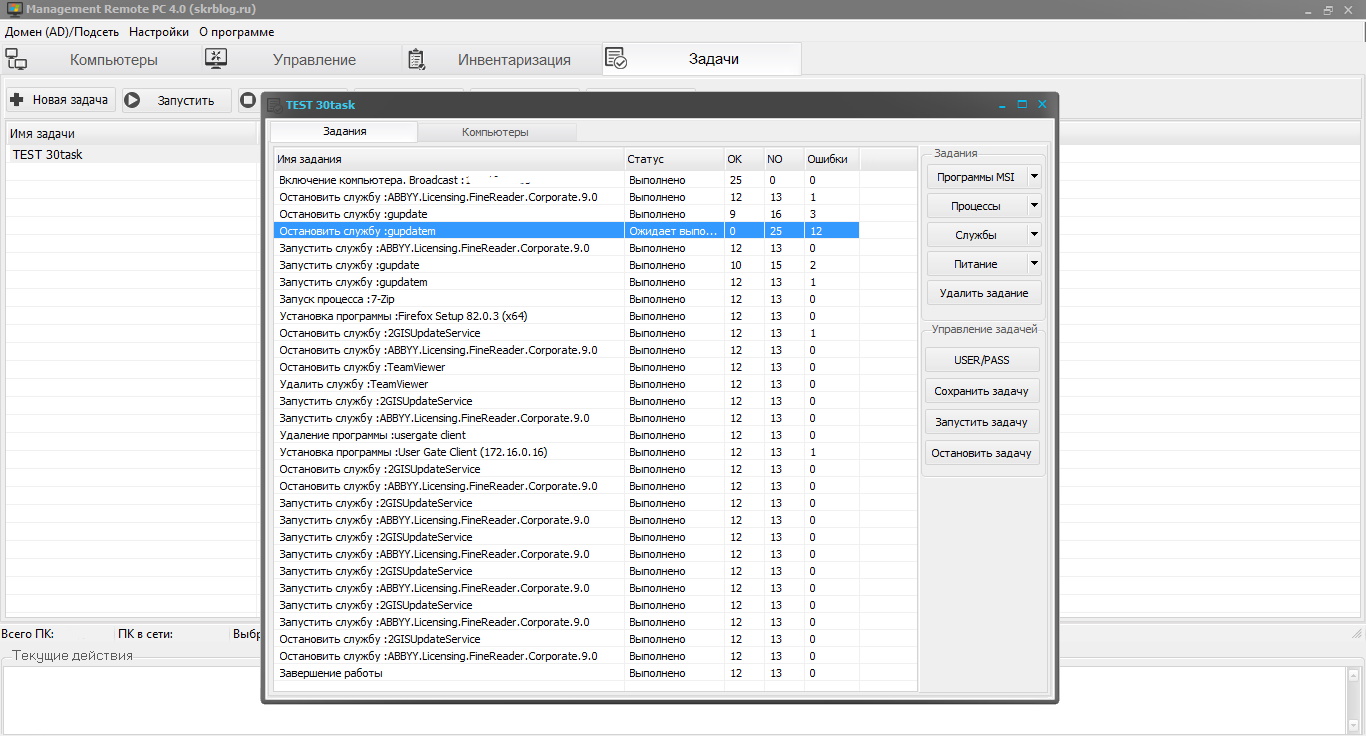
Task: Click errors value 12 in gupdatem row
Action: pos(816,231)
